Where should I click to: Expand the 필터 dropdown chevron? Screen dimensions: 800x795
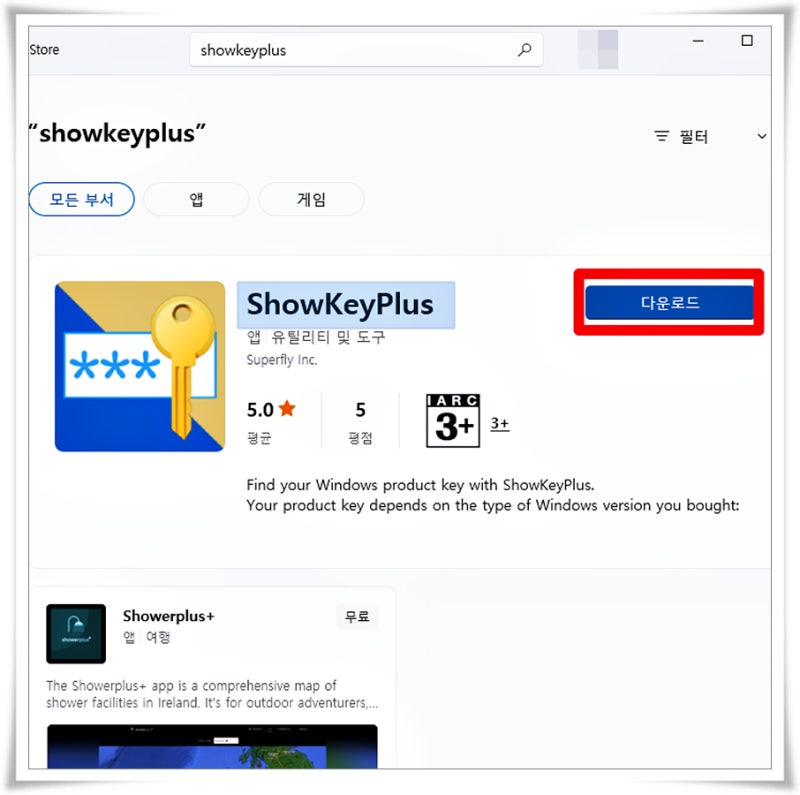[762, 136]
